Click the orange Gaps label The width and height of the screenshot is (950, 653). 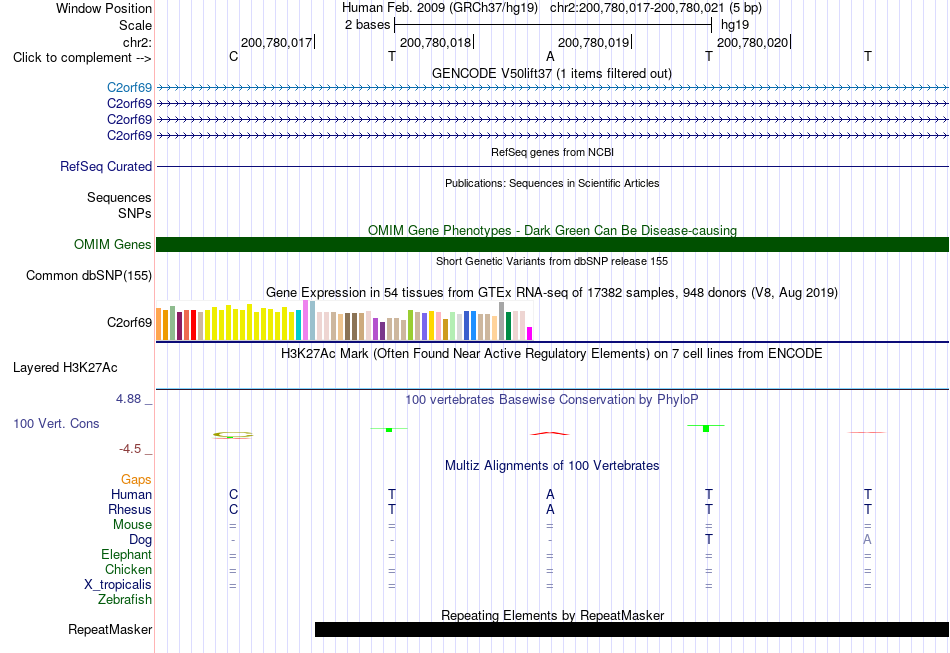click(136, 480)
